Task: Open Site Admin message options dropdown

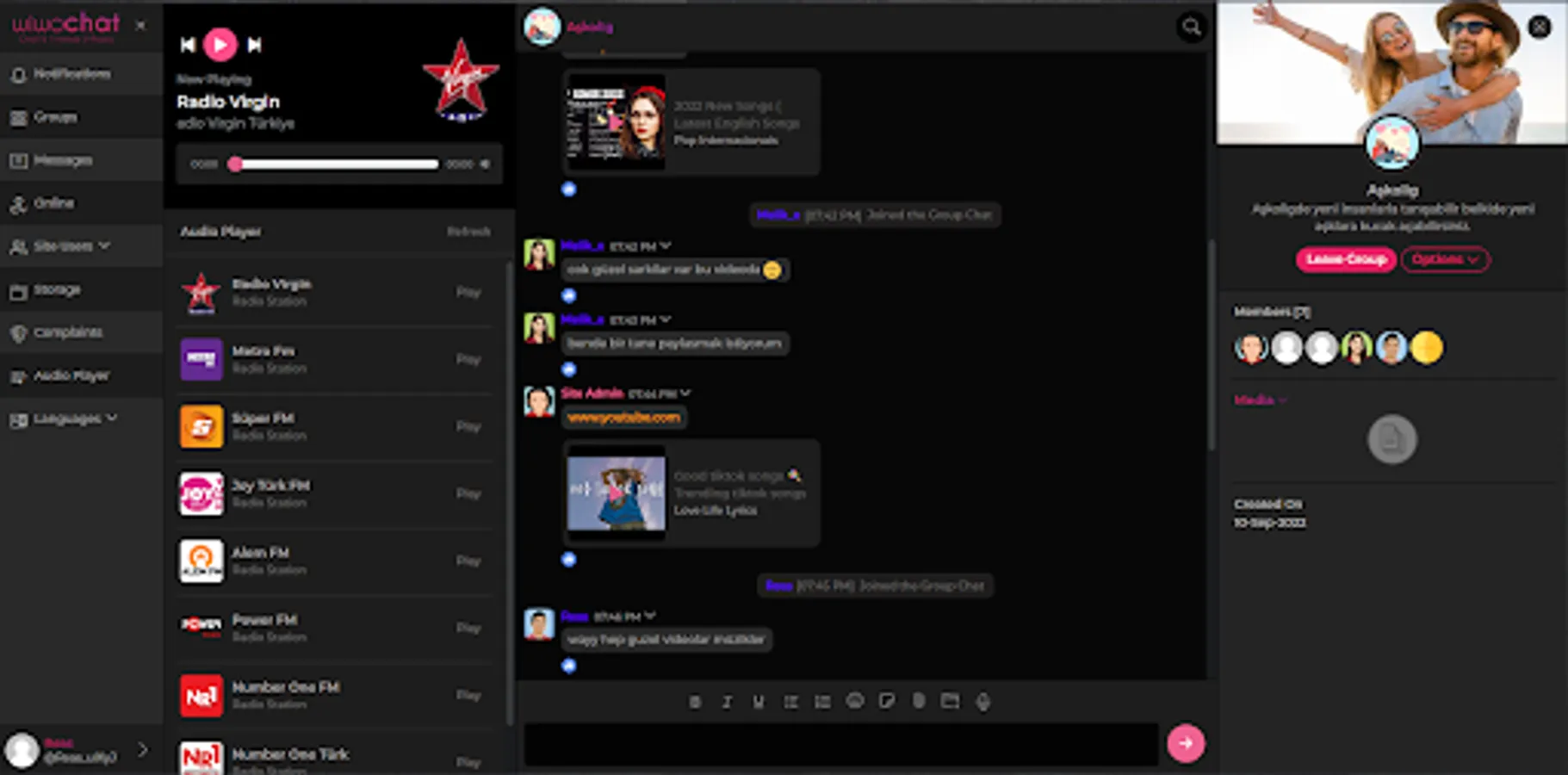Action: [685, 394]
